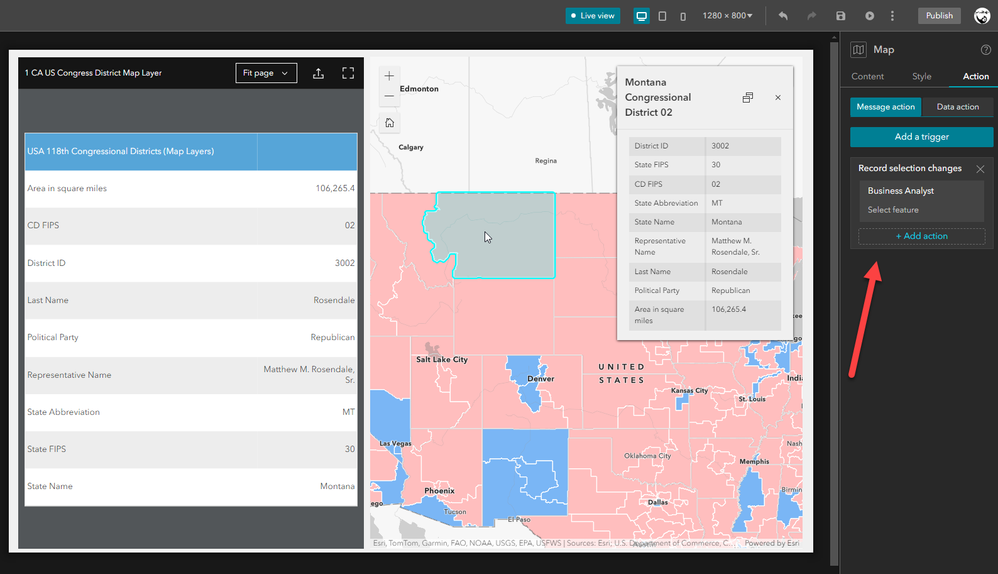Open the help question mark icon
998x574 pixels.
tap(985, 50)
